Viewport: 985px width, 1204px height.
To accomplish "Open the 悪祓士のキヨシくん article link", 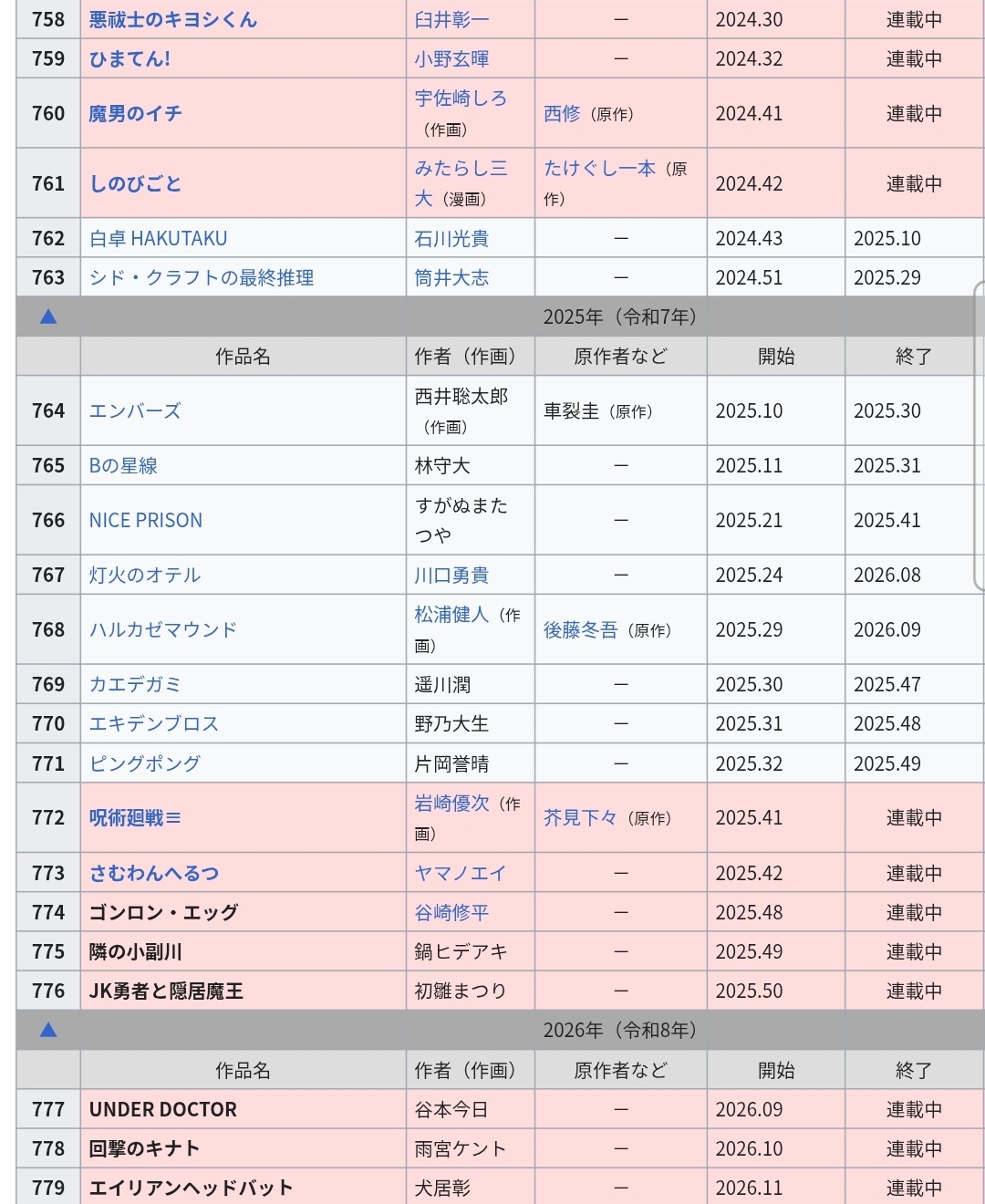I will 173,20.
